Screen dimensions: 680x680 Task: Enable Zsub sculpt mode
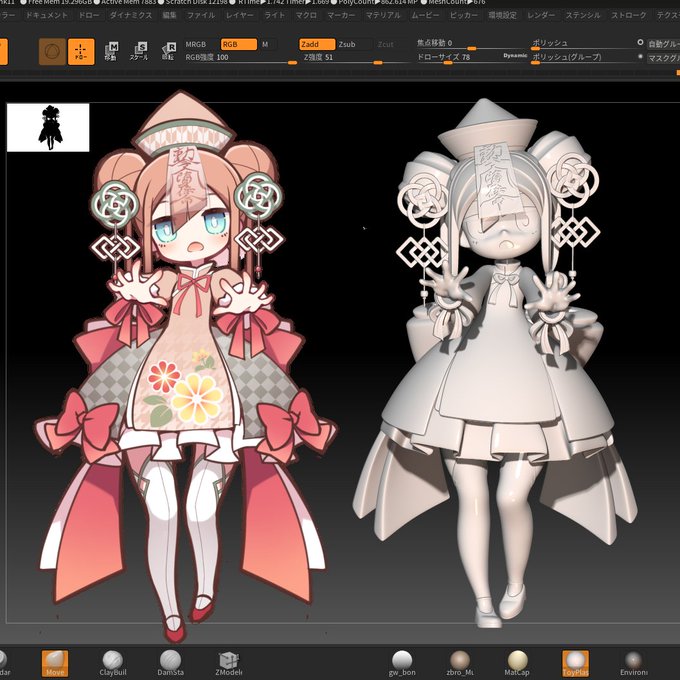click(x=347, y=44)
